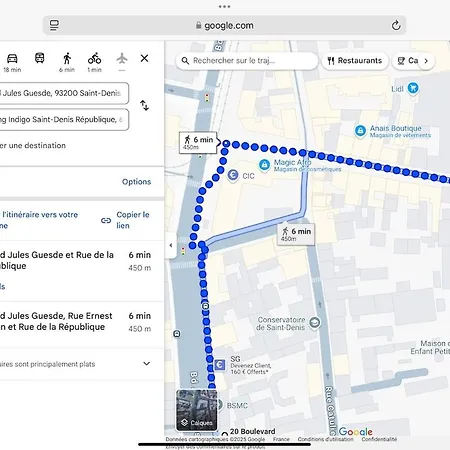This screenshot has height=450, width=450.
Task: Close the directions panel
Action: click(x=144, y=58)
